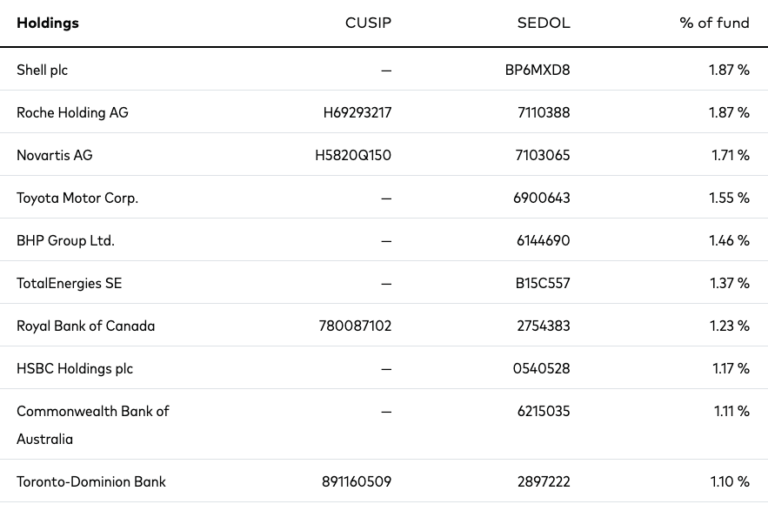Screen dimensions: 768x511
Task: Select TotalEnergies SEDOL code B15C557
Action: (x=543, y=283)
